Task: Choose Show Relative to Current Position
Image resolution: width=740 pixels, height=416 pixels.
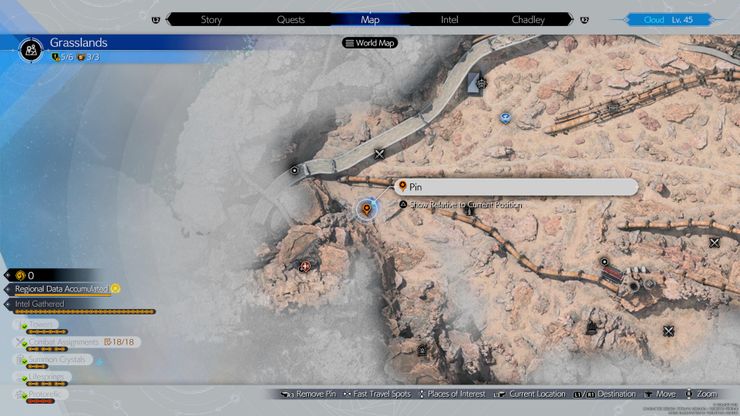Action: (465, 205)
